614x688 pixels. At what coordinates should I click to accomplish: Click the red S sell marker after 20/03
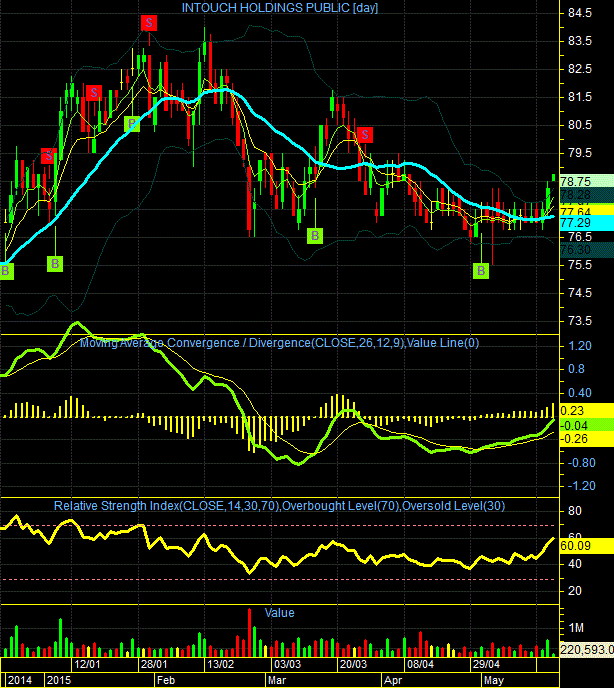pos(365,135)
